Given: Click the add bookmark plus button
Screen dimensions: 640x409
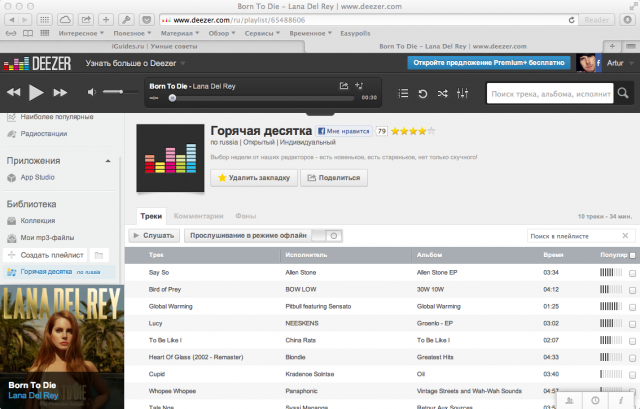Looking at the screenshot, I should coord(106,20).
